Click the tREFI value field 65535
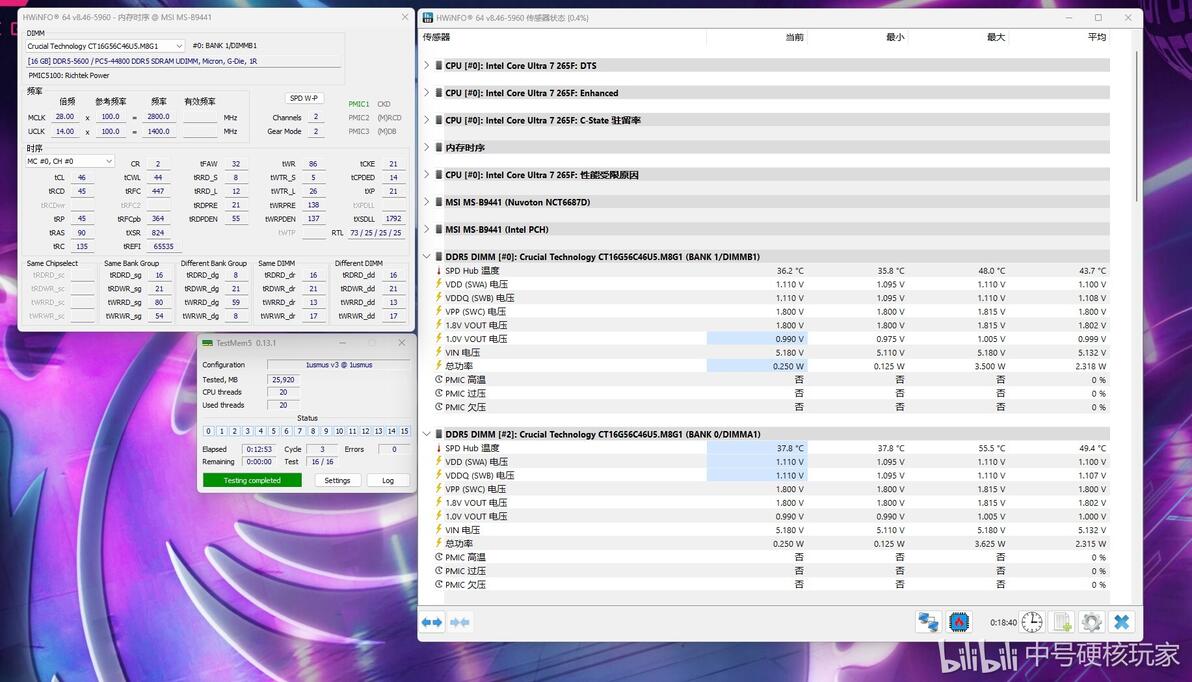 tap(163, 246)
